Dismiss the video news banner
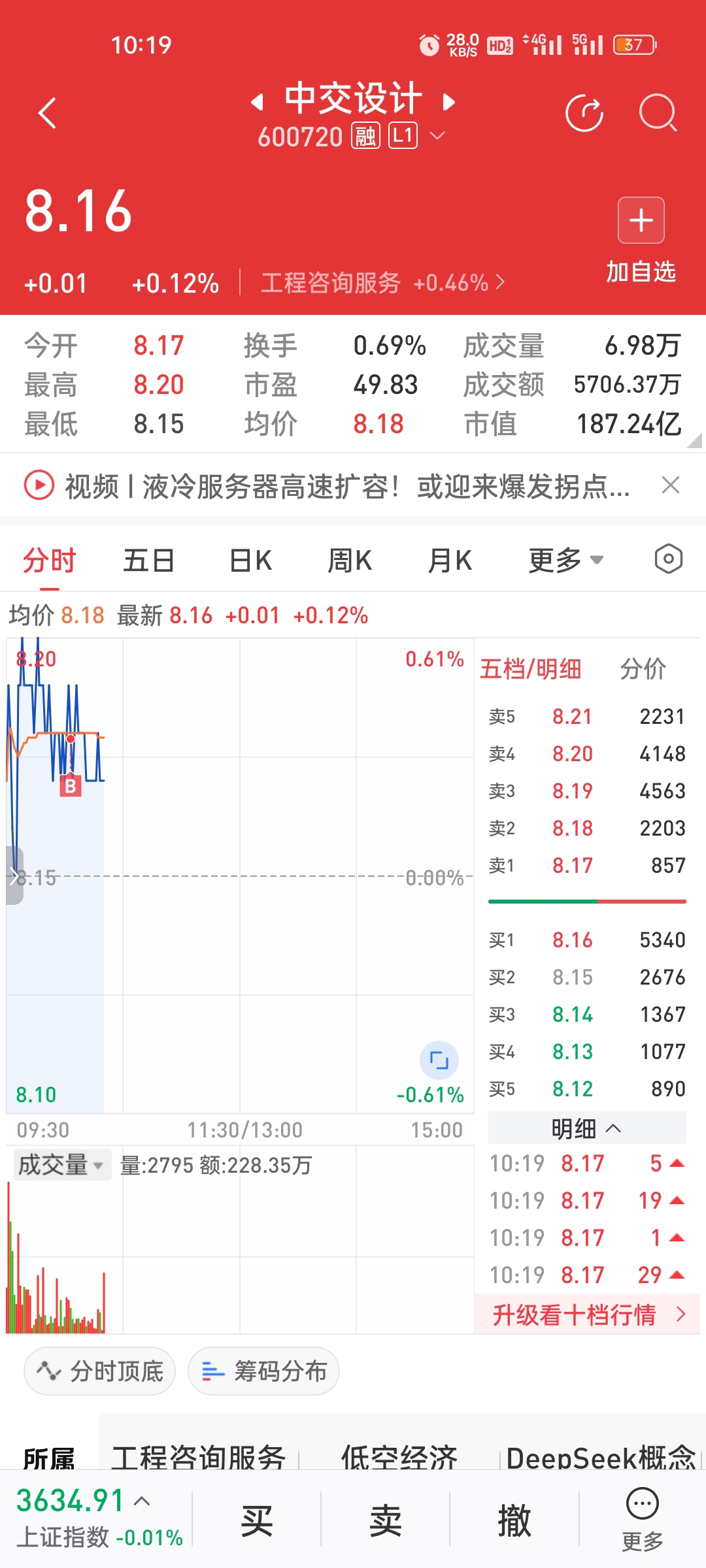 [x=671, y=485]
